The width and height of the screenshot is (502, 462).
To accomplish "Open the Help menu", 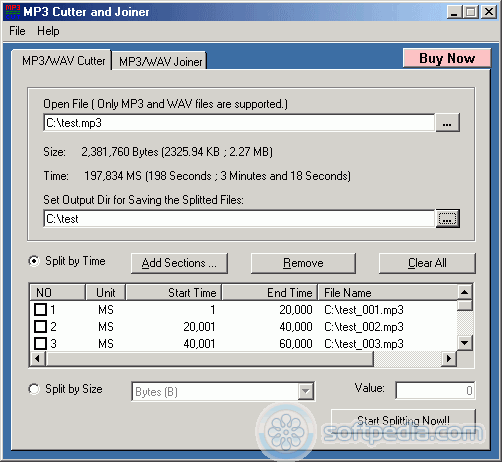I will pos(48,31).
